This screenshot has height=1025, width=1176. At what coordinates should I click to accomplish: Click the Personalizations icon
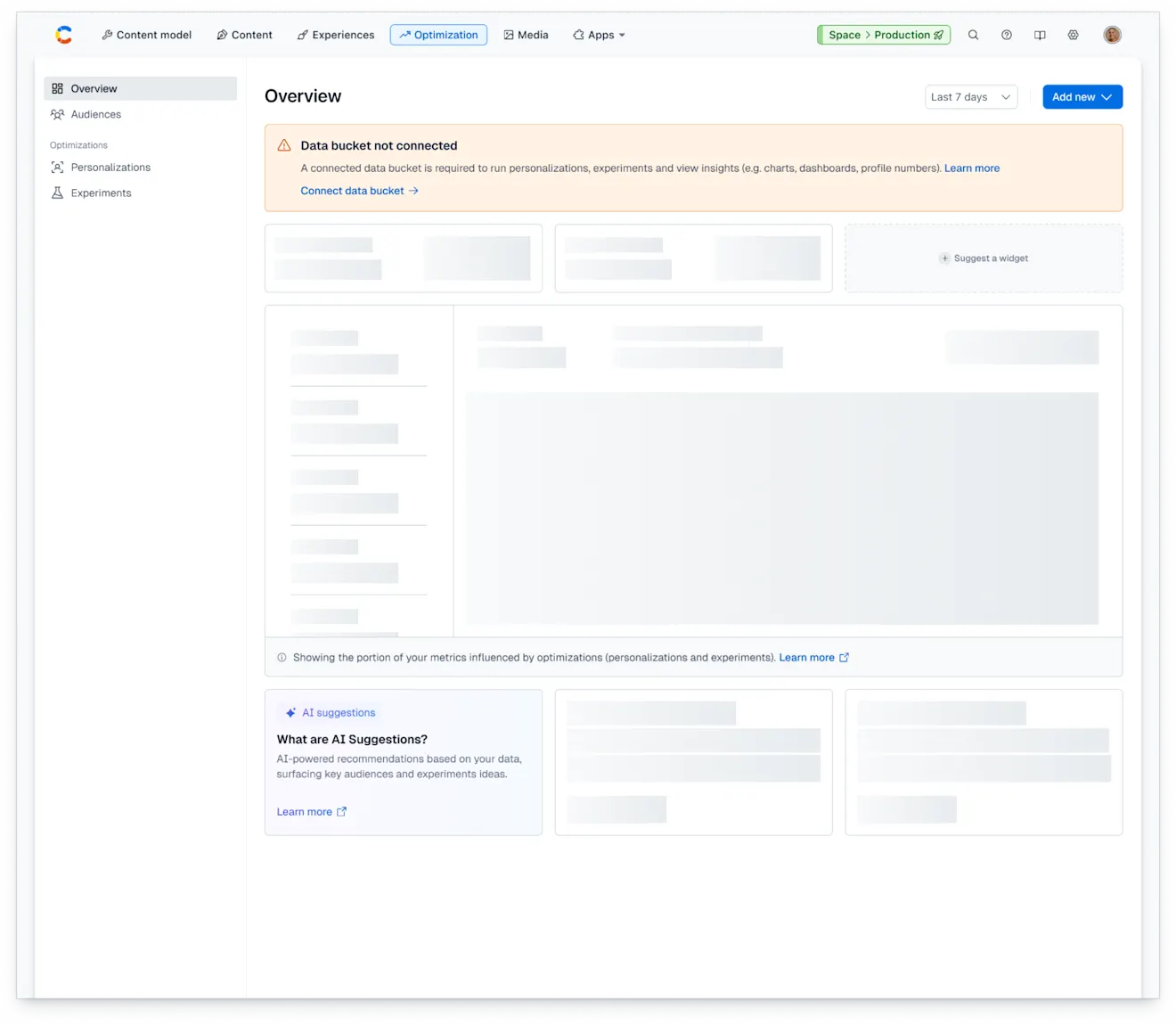click(x=56, y=167)
